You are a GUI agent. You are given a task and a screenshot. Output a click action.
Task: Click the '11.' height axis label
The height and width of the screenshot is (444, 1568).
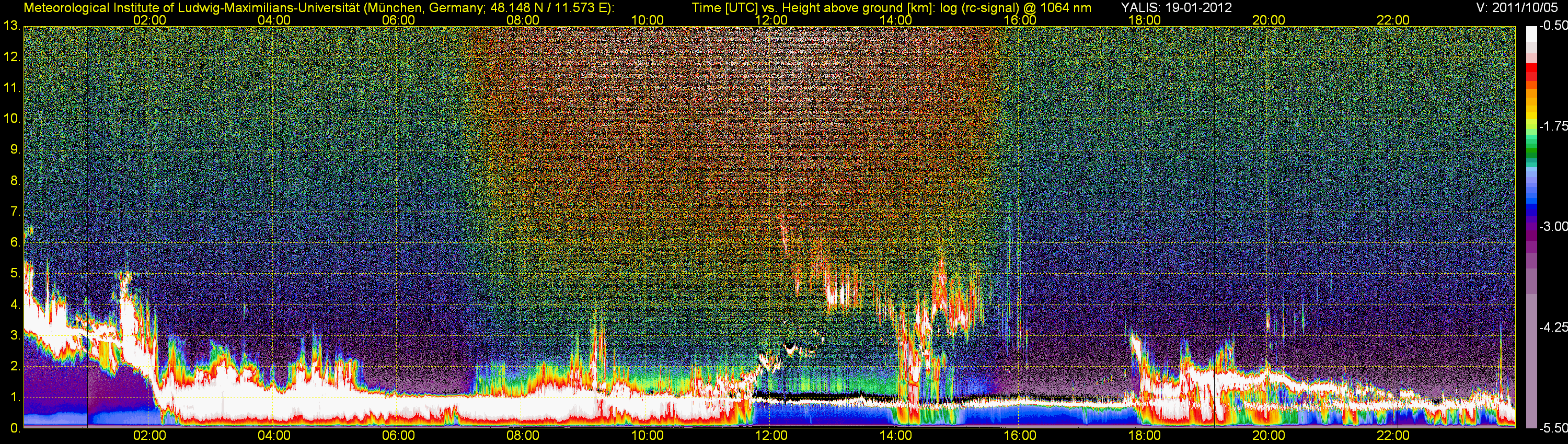(11, 88)
